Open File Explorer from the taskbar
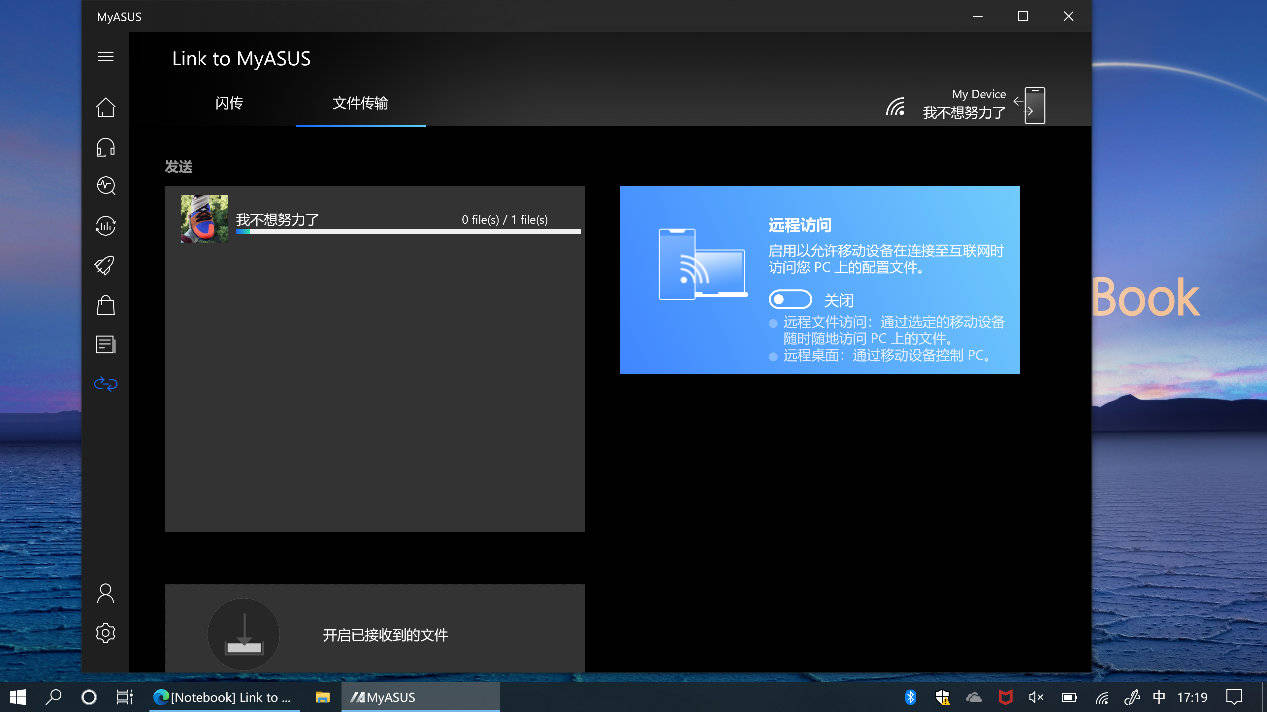1267x712 pixels. (x=322, y=697)
